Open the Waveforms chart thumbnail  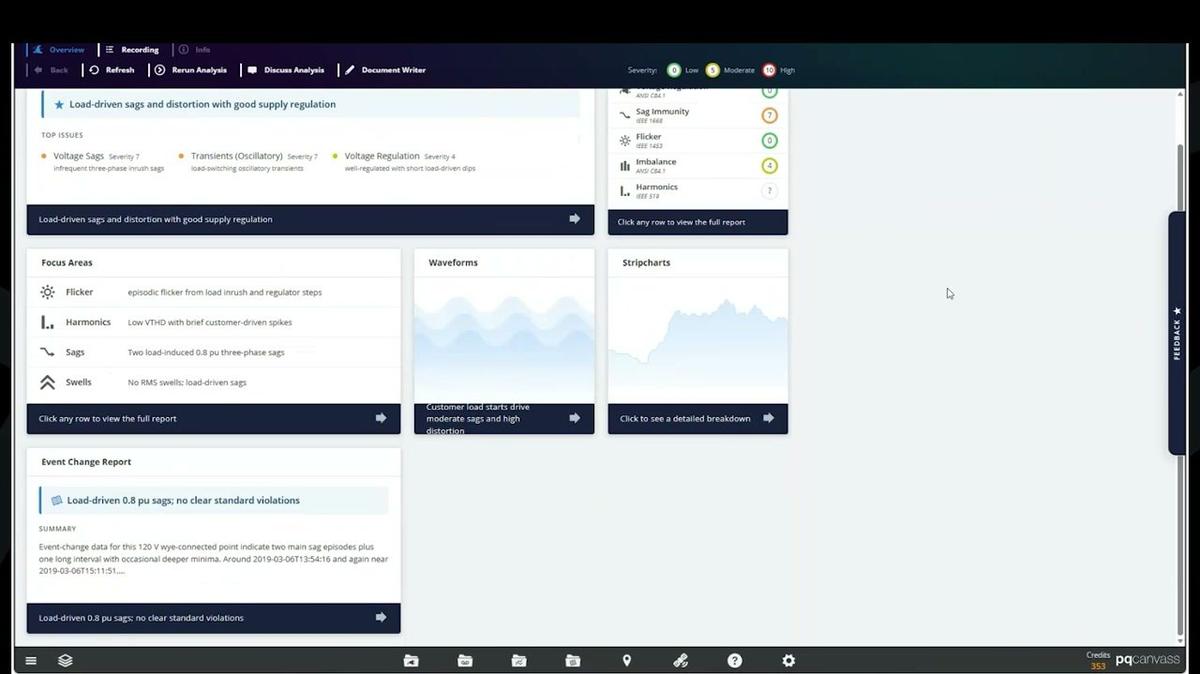pos(504,338)
